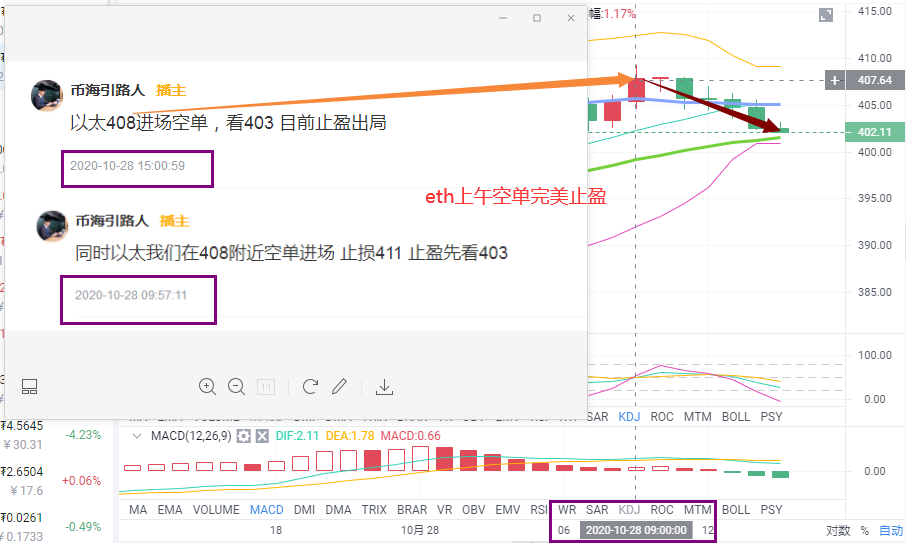
Task: Choose EMV in the bottom indicator row
Action: coord(508,509)
